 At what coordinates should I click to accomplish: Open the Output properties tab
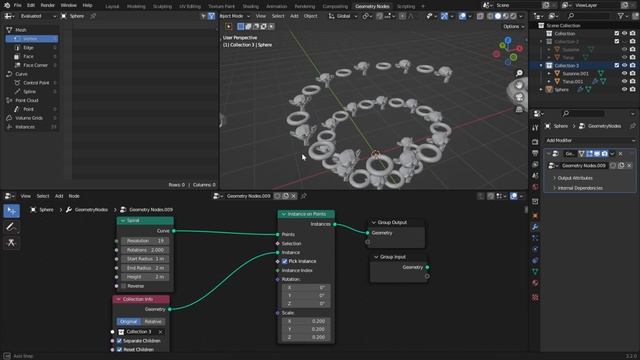(535, 153)
